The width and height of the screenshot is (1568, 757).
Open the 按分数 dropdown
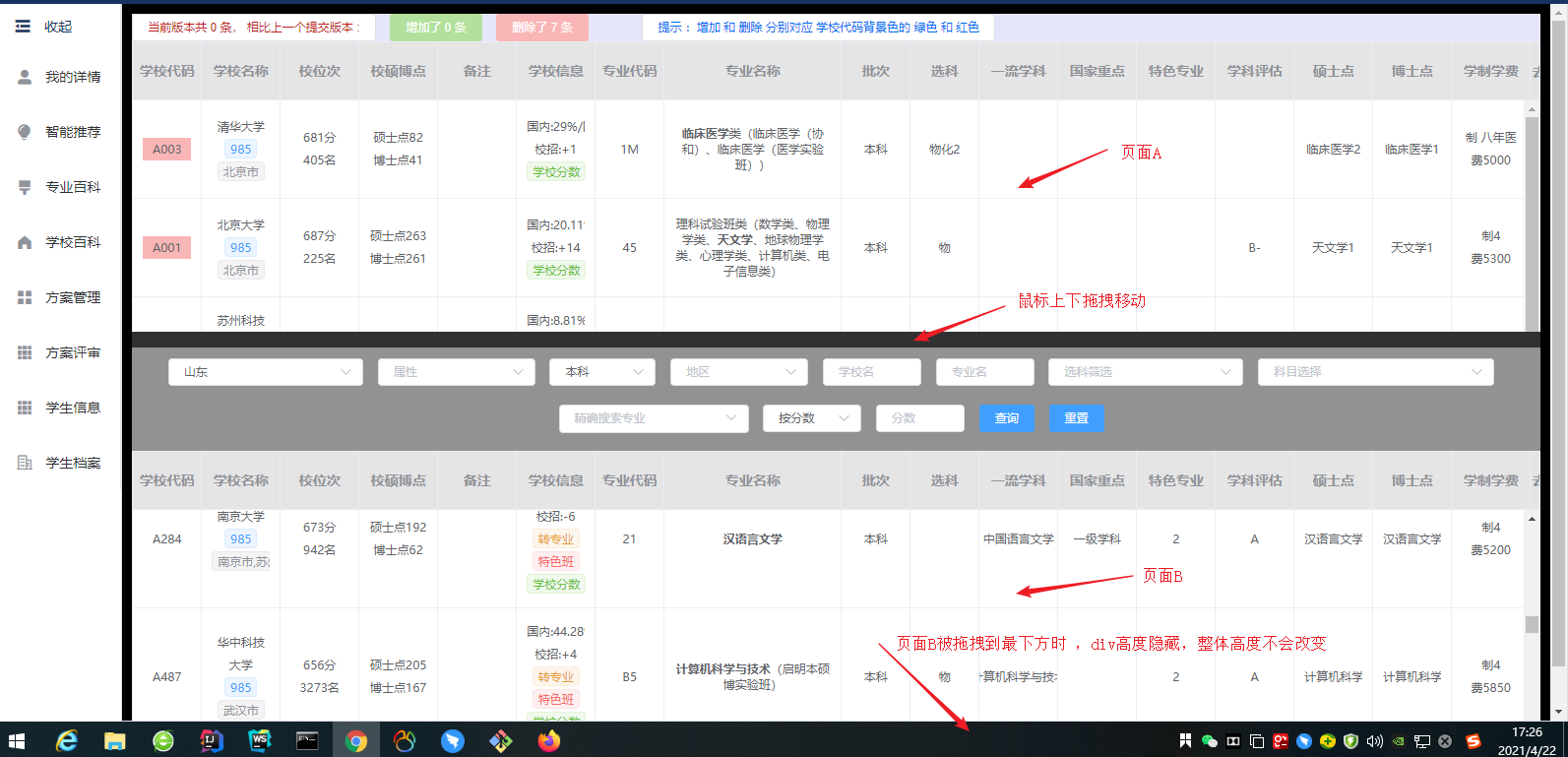click(812, 418)
